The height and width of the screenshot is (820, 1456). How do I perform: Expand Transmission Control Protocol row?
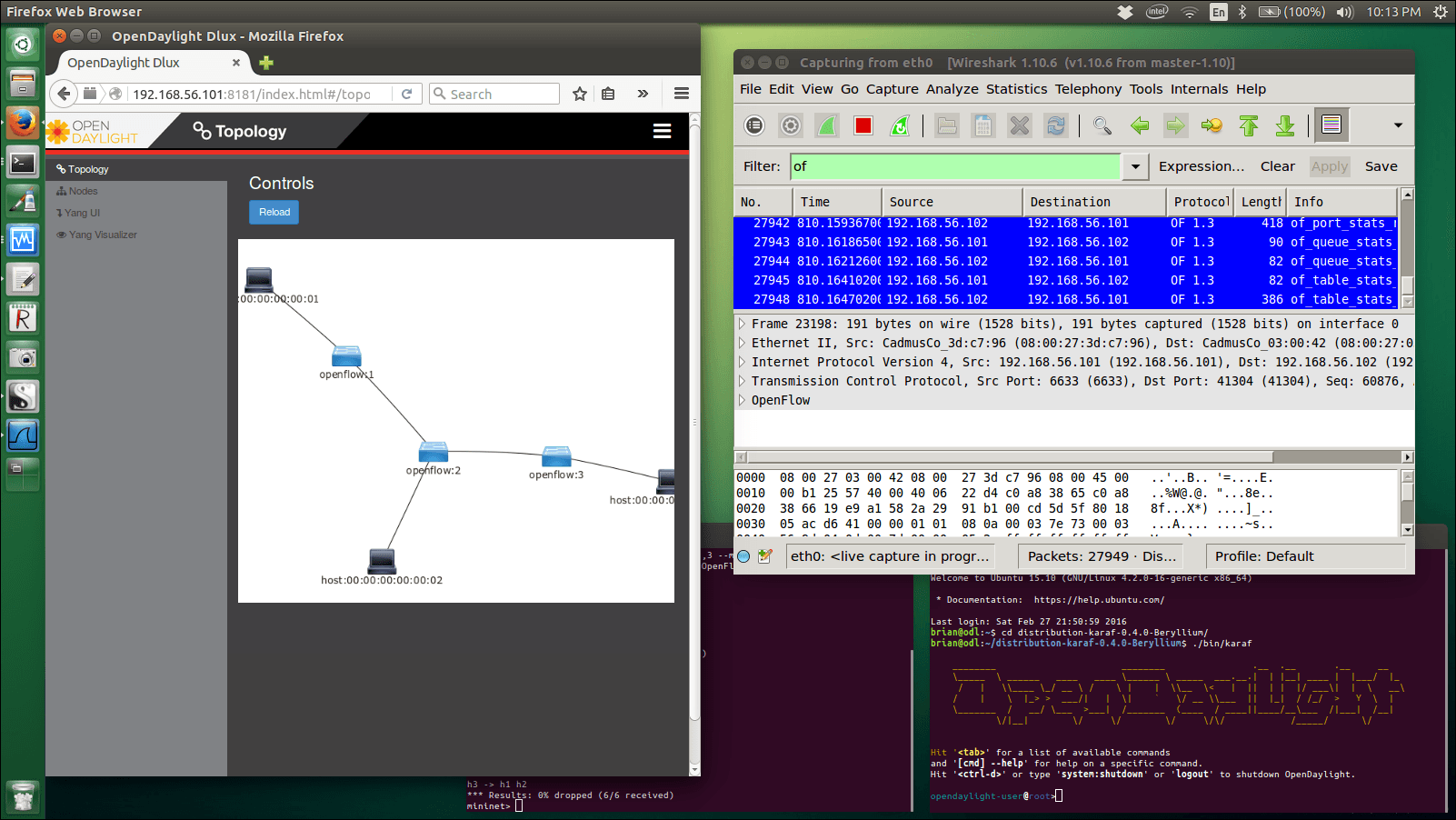point(742,381)
